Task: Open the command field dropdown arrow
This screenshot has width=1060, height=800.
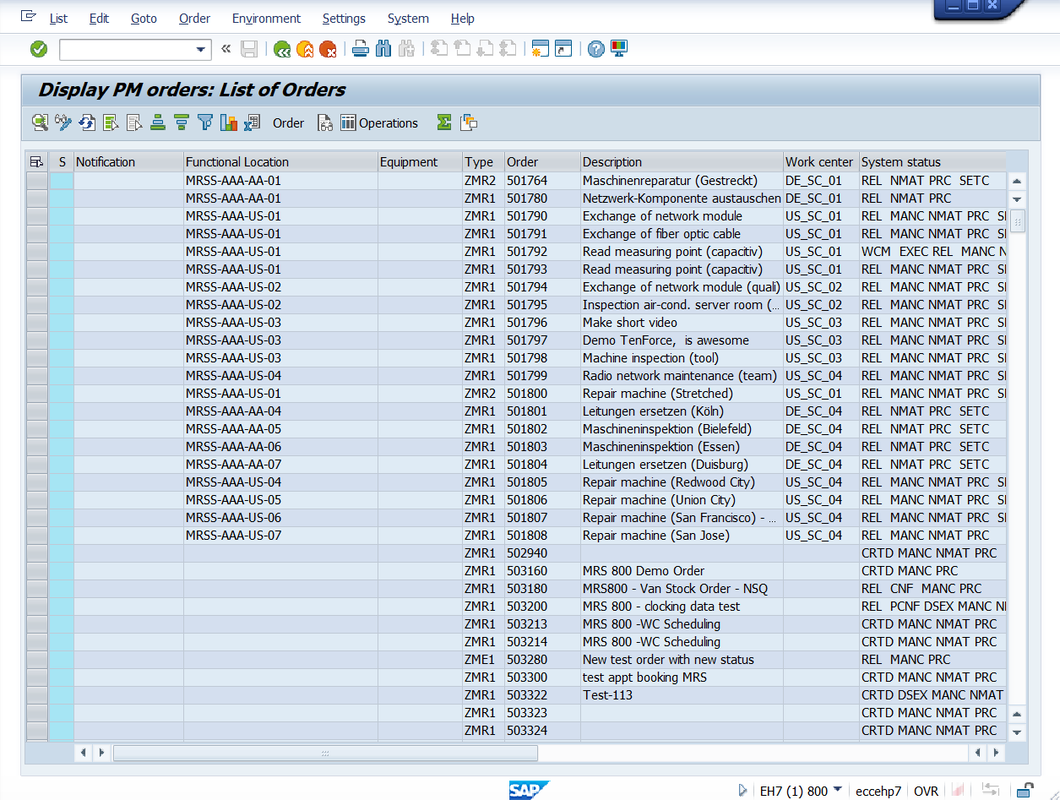Action: click(200, 49)
